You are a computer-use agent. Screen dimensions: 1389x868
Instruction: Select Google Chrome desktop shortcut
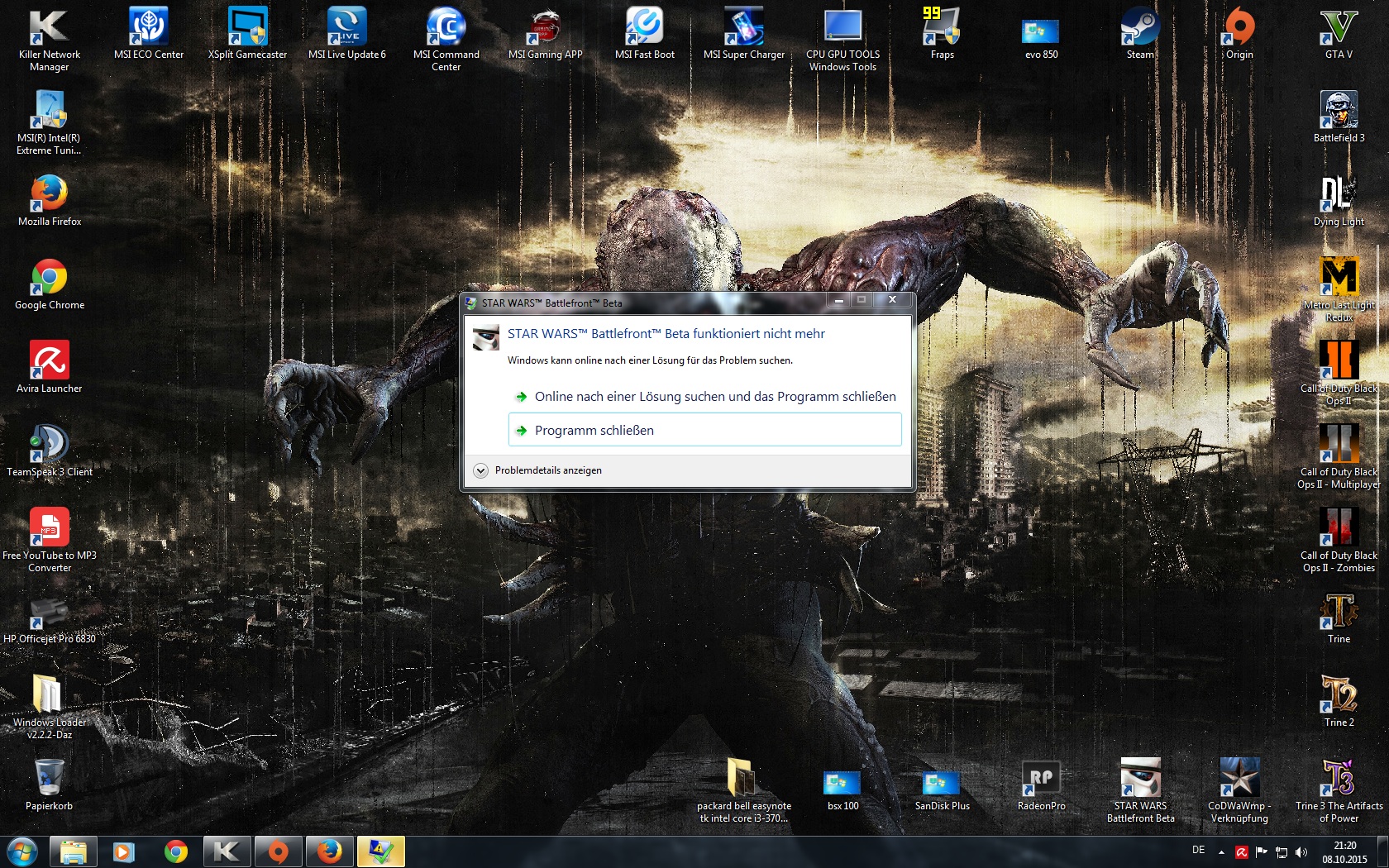[x=49, y=284]
